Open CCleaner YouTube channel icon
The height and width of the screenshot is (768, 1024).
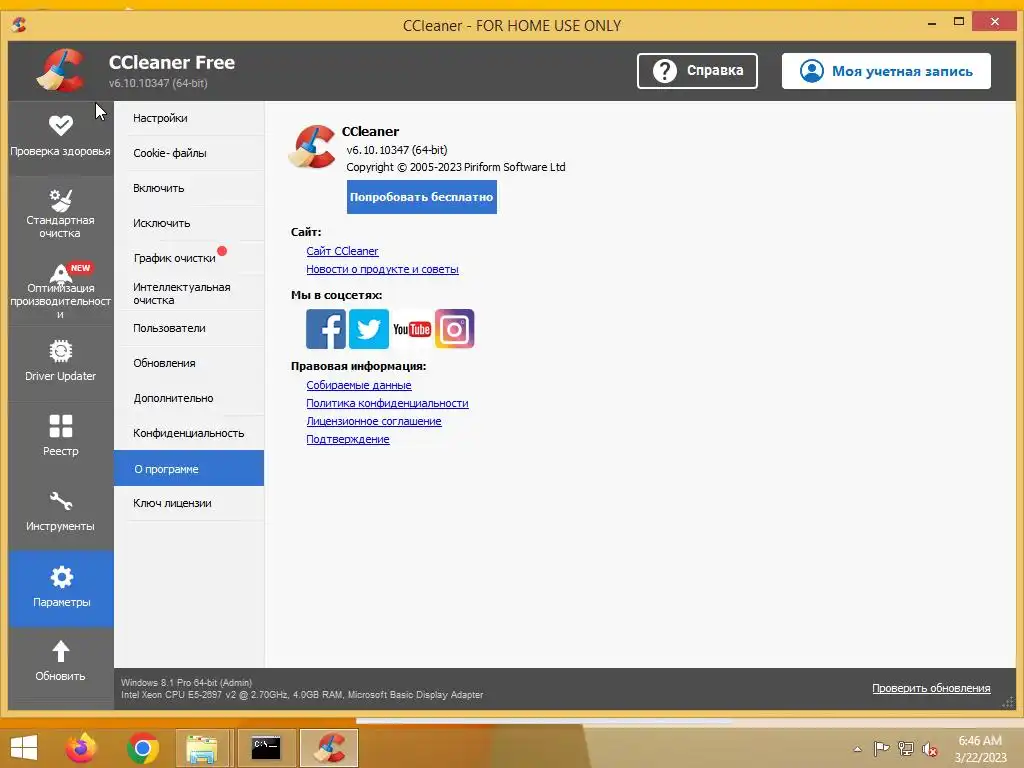tap(411, 328)
